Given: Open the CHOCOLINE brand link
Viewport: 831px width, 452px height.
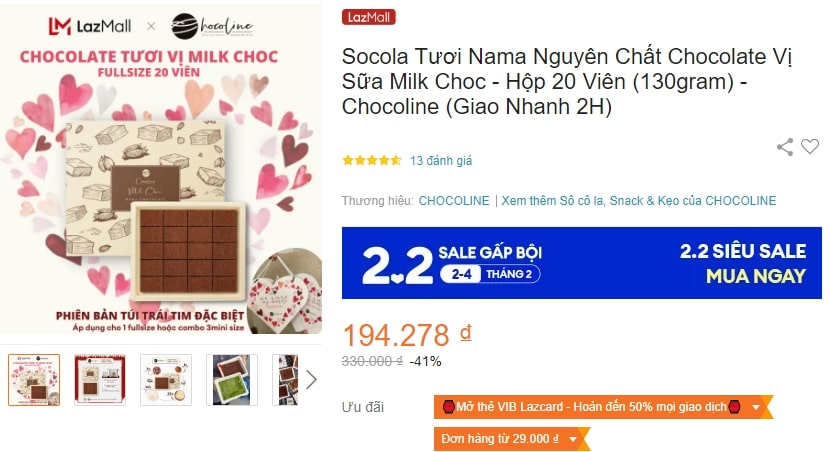Looking at the screenshot, I should [454, 201].
